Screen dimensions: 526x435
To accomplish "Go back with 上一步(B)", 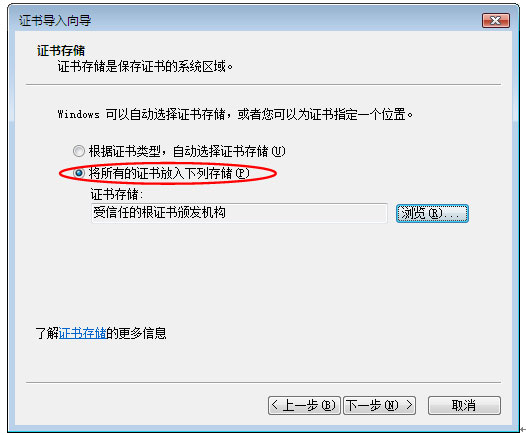I will click(304, 405).
